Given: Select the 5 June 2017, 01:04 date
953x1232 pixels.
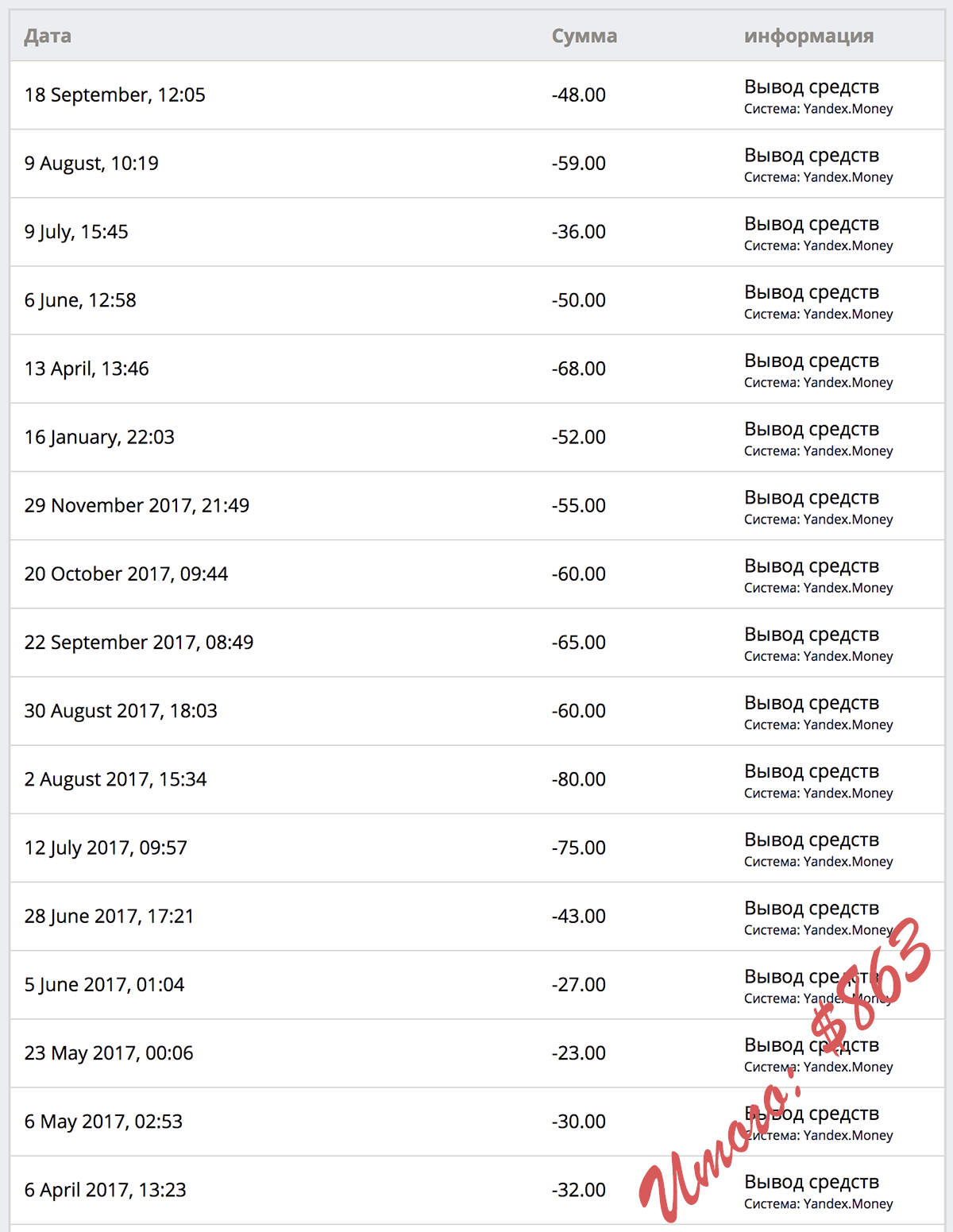Looking at the screenshot, I should (104, 984).
